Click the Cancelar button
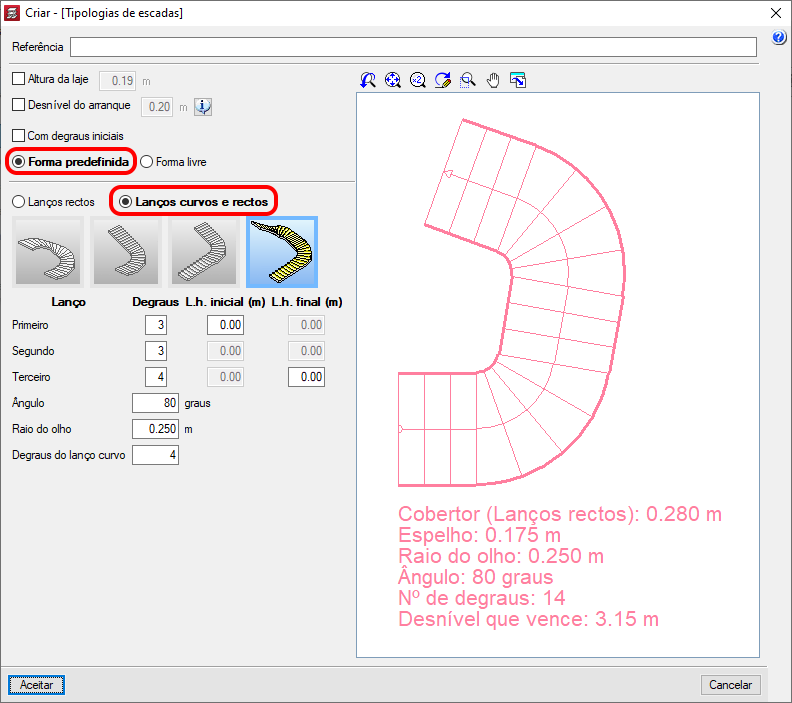Screen dimensions: 792x703 click(730, 685)
